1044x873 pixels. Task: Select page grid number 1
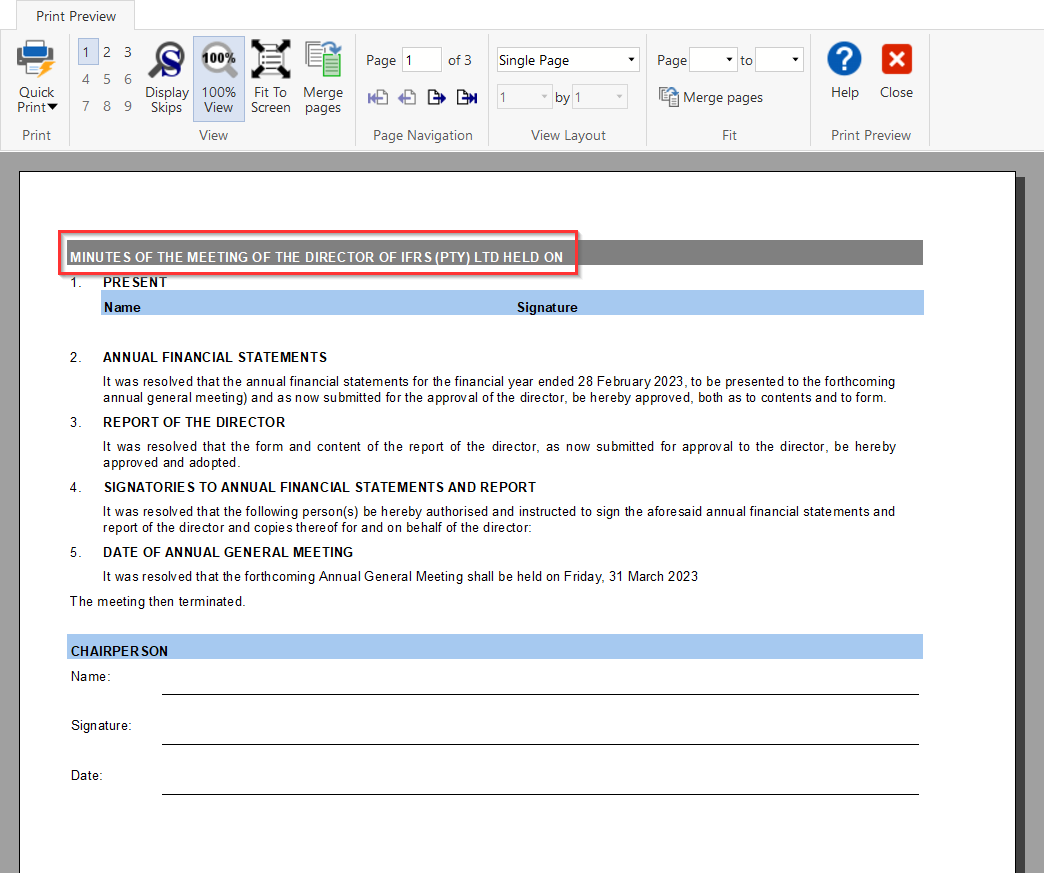coord(87,52)
